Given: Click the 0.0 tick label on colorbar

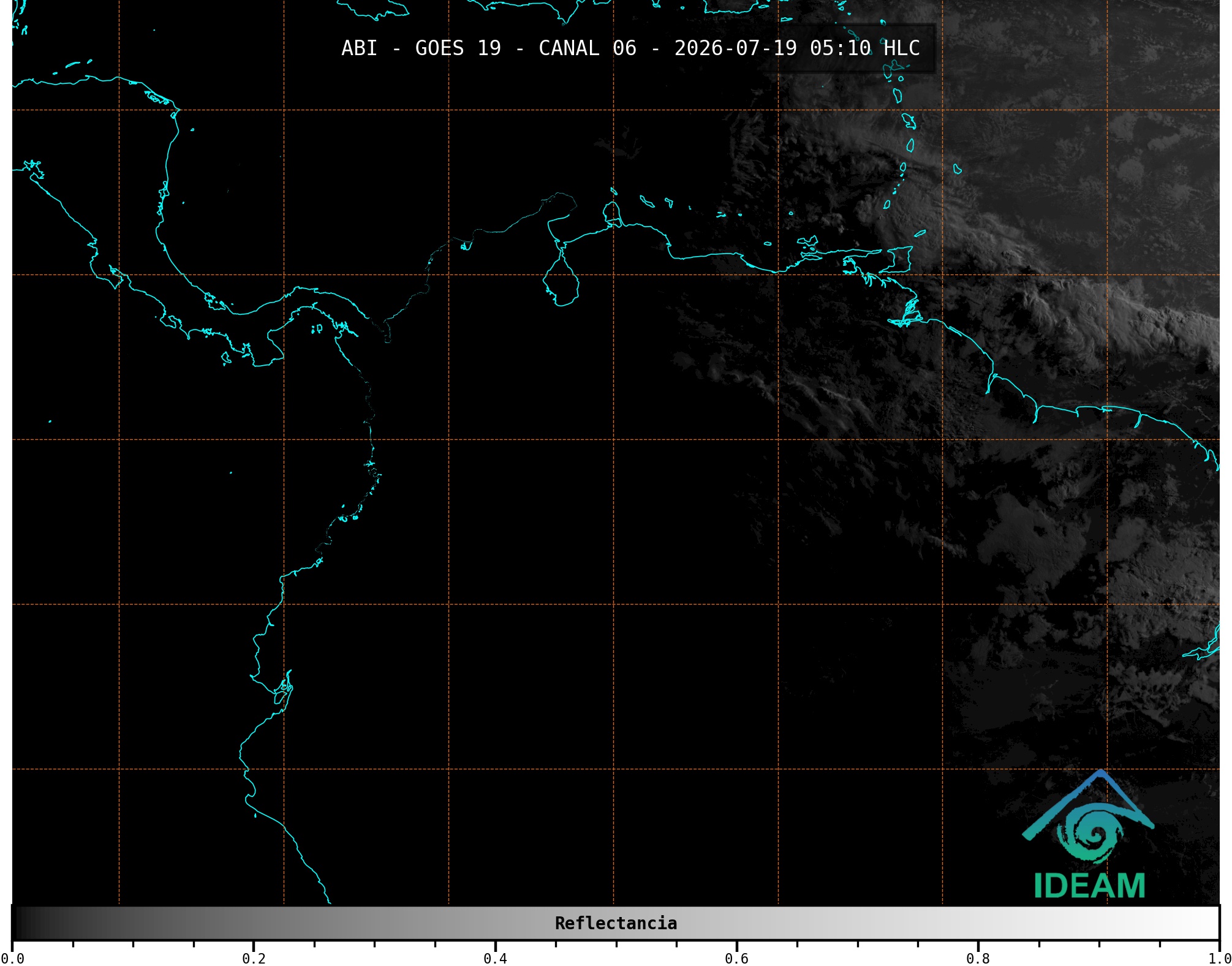Looking at the screenshot, I should coord(12,958).
